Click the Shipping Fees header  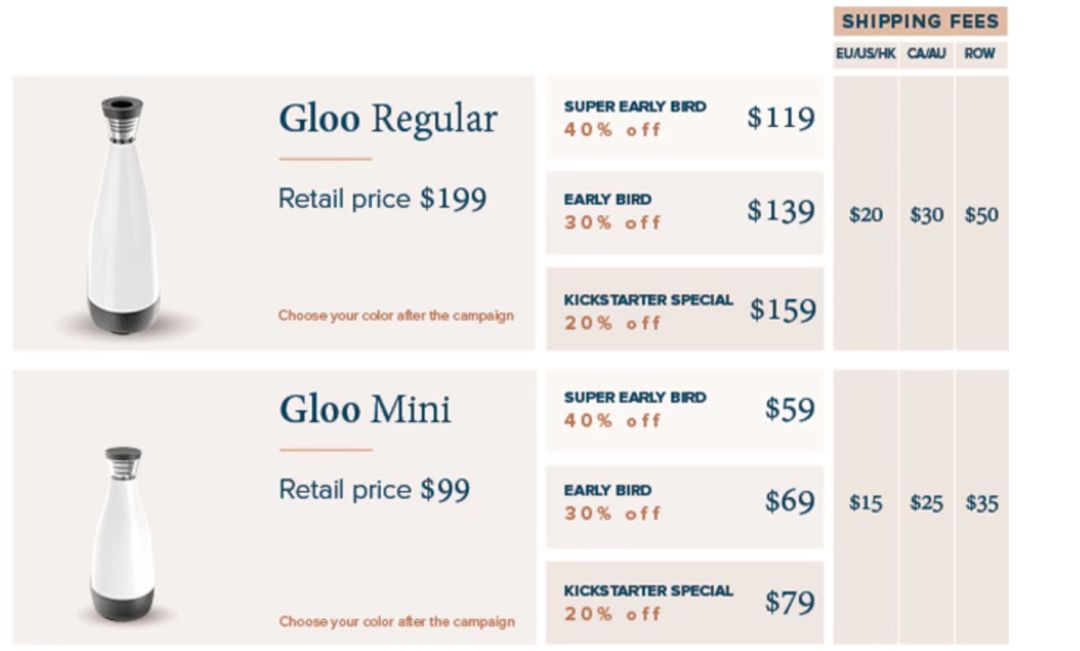920,22
